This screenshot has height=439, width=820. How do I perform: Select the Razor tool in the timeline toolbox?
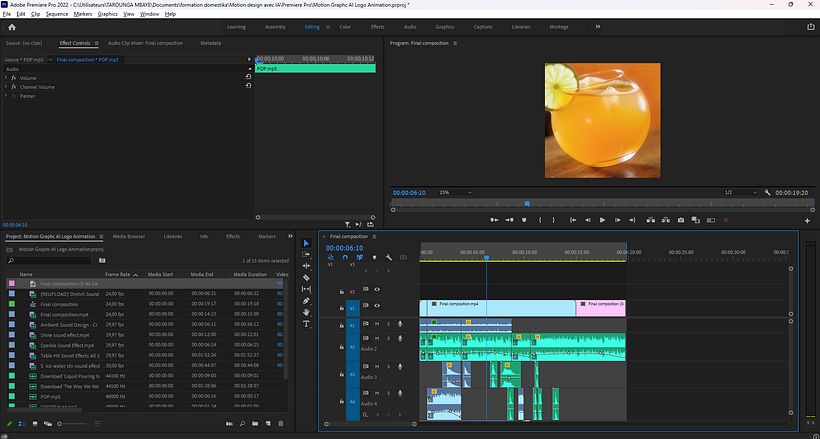pos(306,278)
